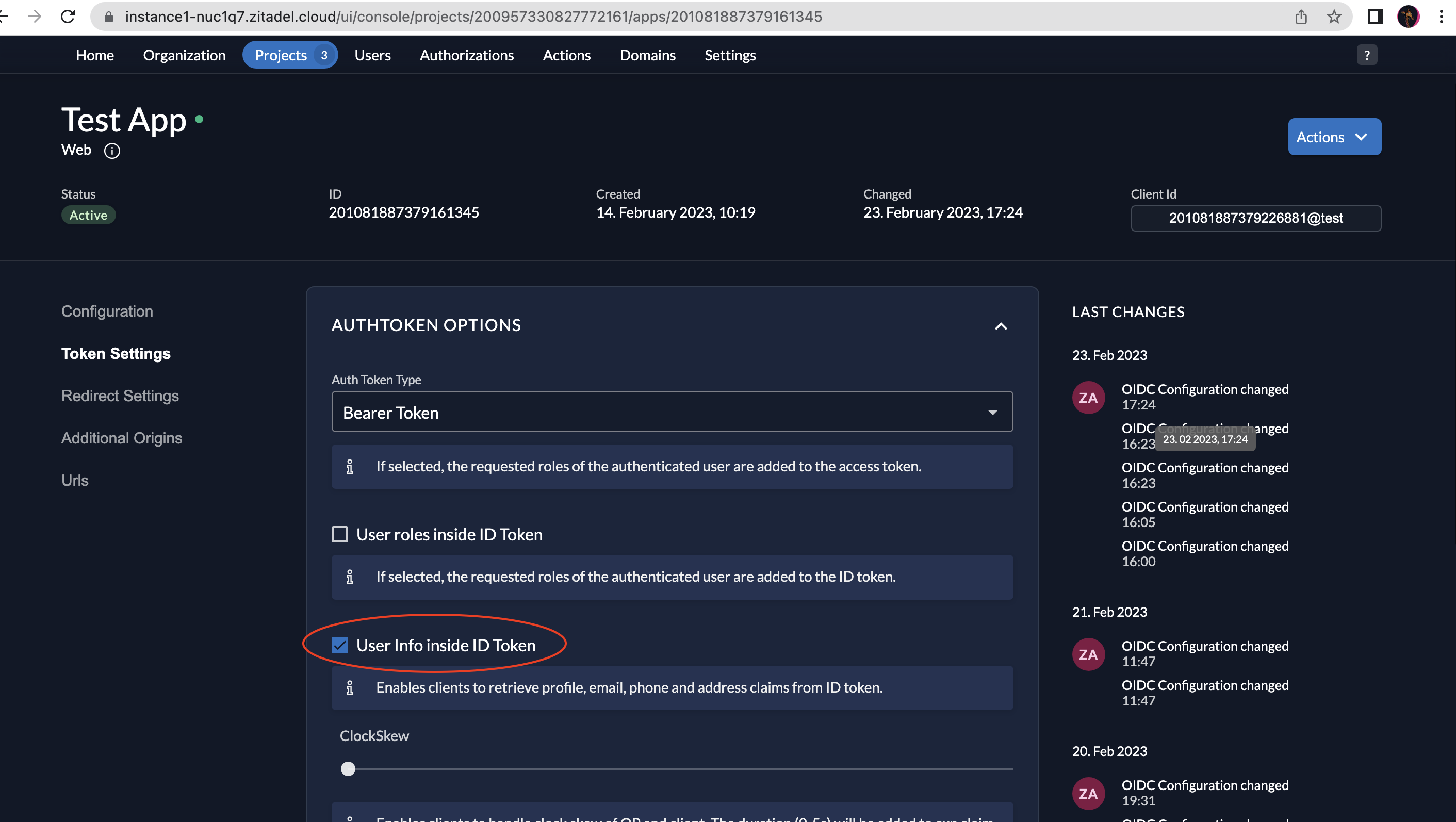Navigate to Redirect Settings
The image size is (1456, 822).
tap(120, 396)
